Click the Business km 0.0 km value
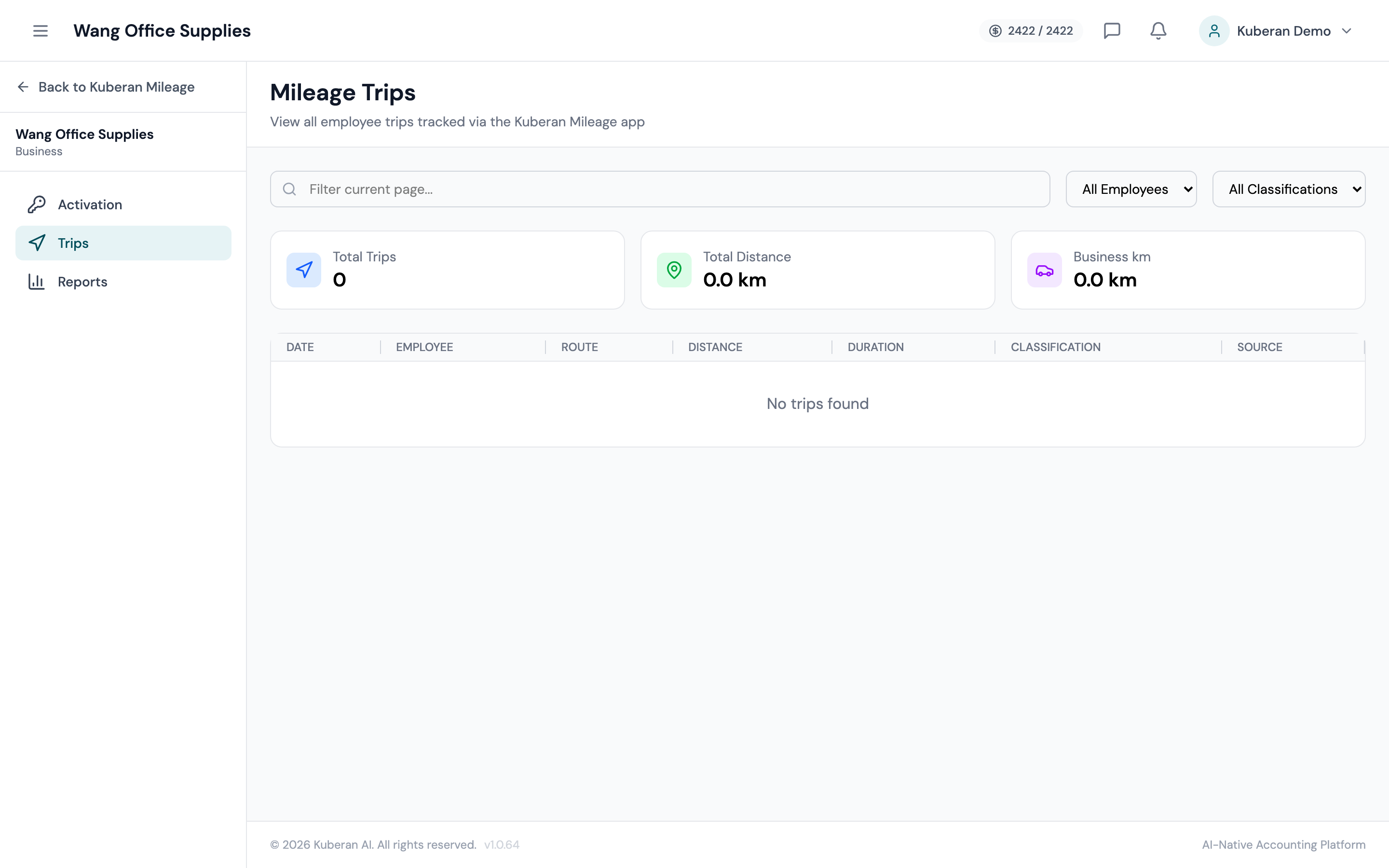The width and height of the screenshot is (1389, 868). coord(1105,280)
